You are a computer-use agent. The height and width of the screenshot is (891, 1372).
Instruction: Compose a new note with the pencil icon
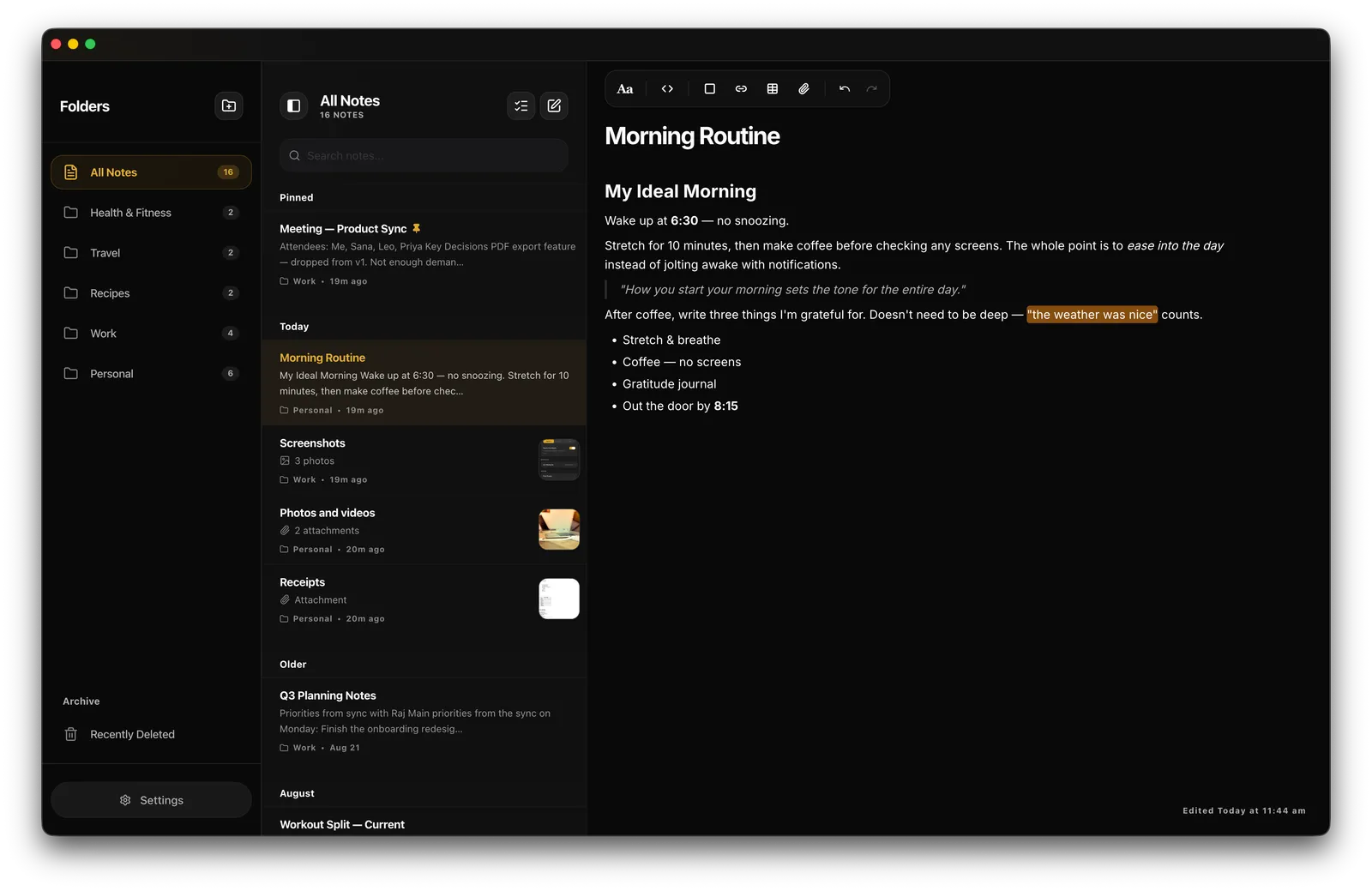(x=554, y=105)
